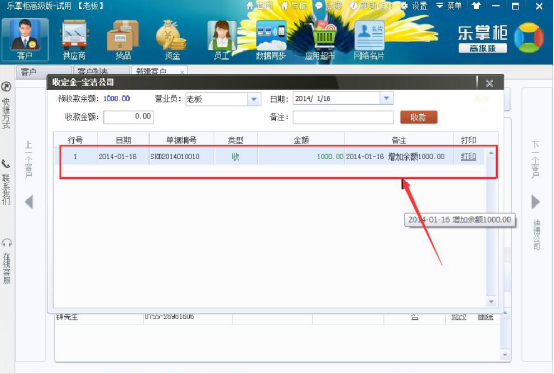Click the 修改 link in background customer row
554x374 pixels.
458,317
